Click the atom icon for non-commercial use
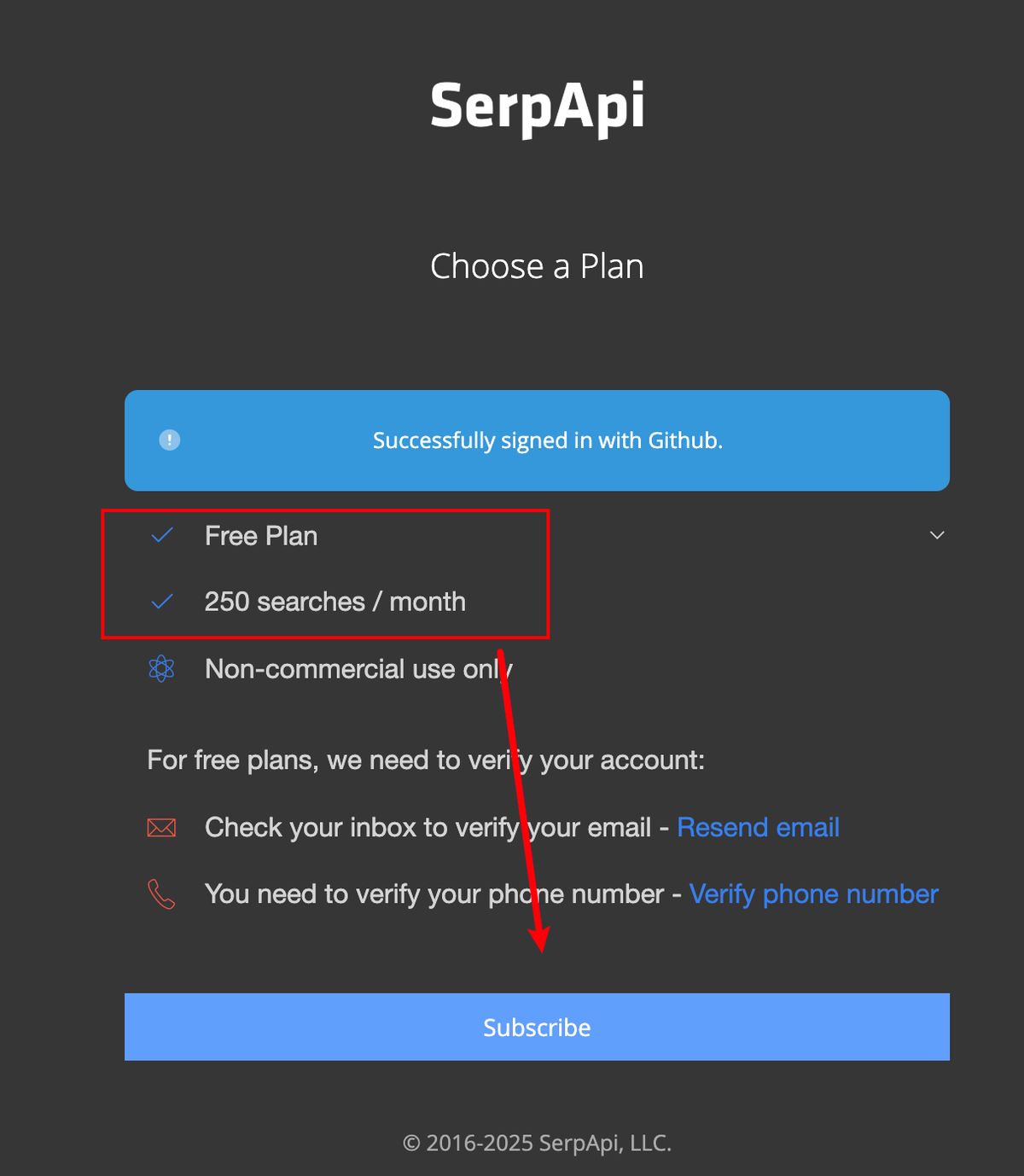 click(x=161, y=668)
